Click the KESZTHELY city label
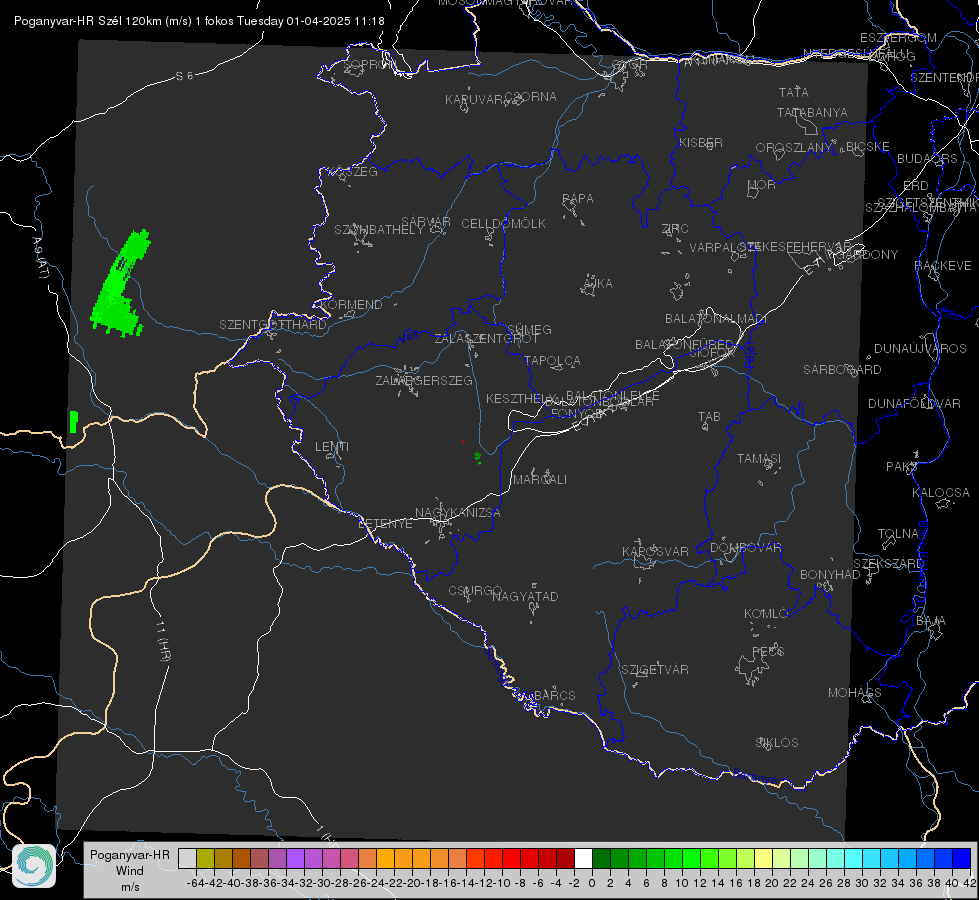This screenshot has width=979, height=900. [x=521, y=398]
